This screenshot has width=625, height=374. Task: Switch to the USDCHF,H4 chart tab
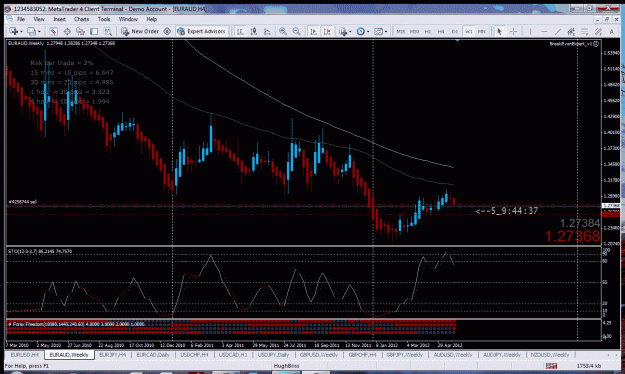point(195,354)
